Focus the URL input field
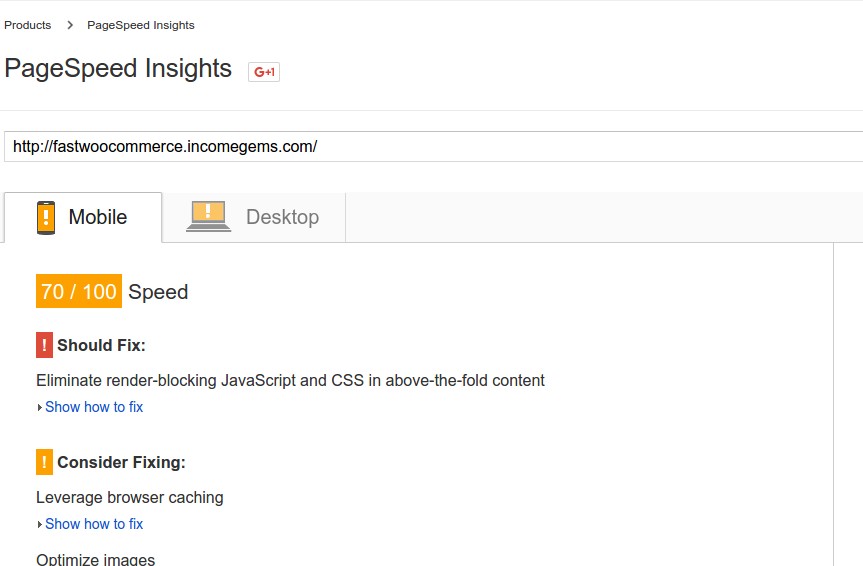The image size is (863, 566). 433,146
